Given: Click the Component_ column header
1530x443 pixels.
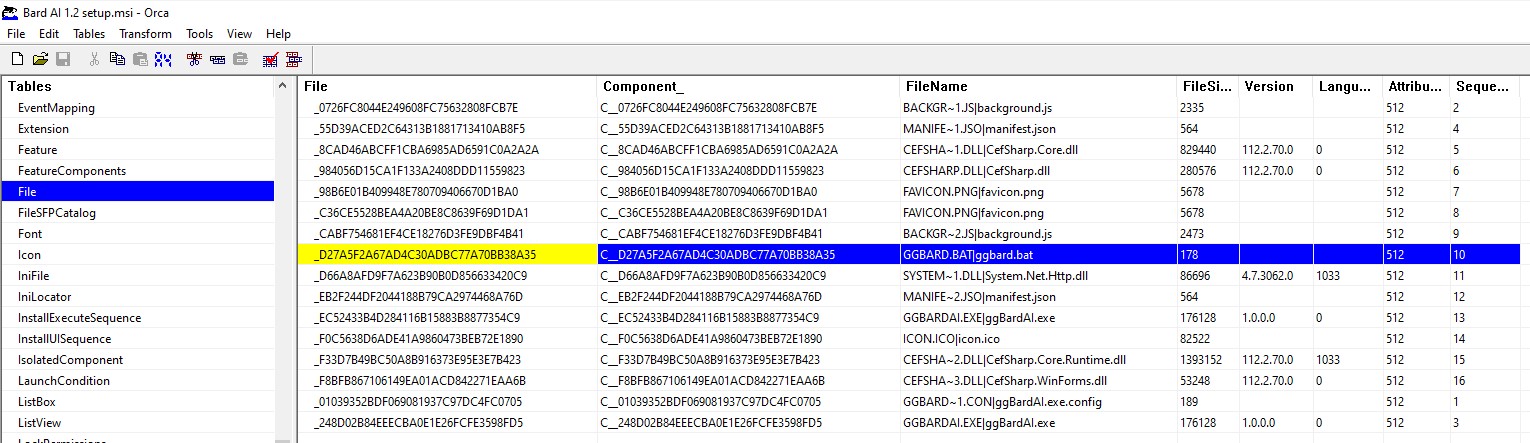Looking at the screenshot, I should click(x=643, y=87).
